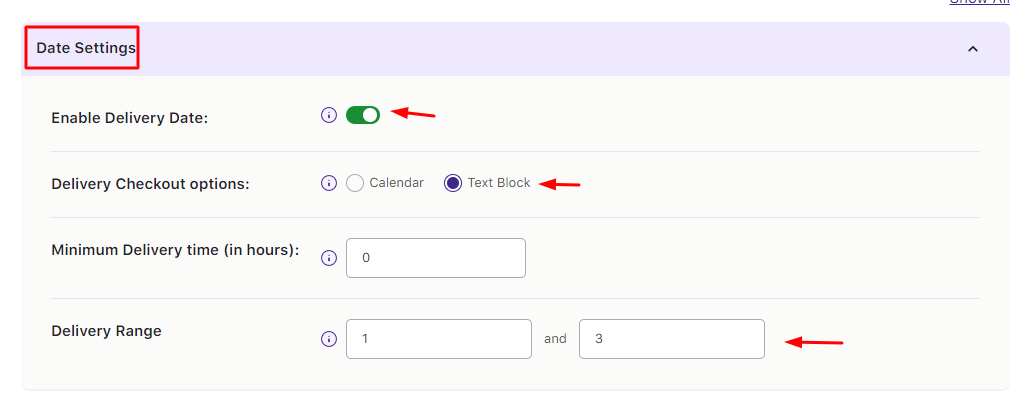Click info icon beside Delivery Checkout options
The image size is (1024, 405).
pos(328,183)
